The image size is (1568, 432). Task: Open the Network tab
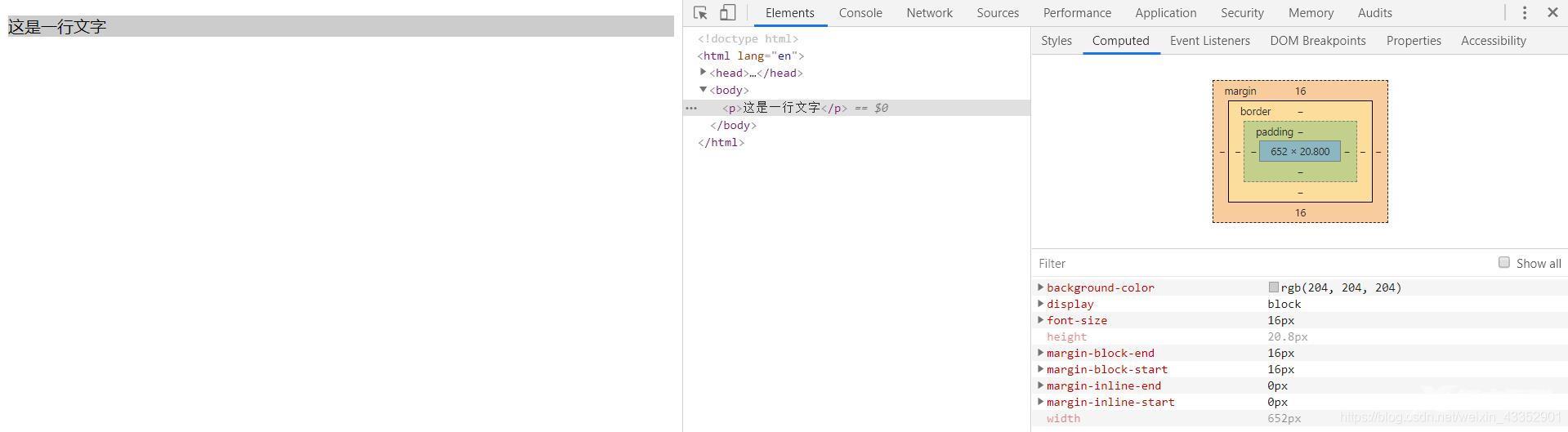tap(929, 13)
